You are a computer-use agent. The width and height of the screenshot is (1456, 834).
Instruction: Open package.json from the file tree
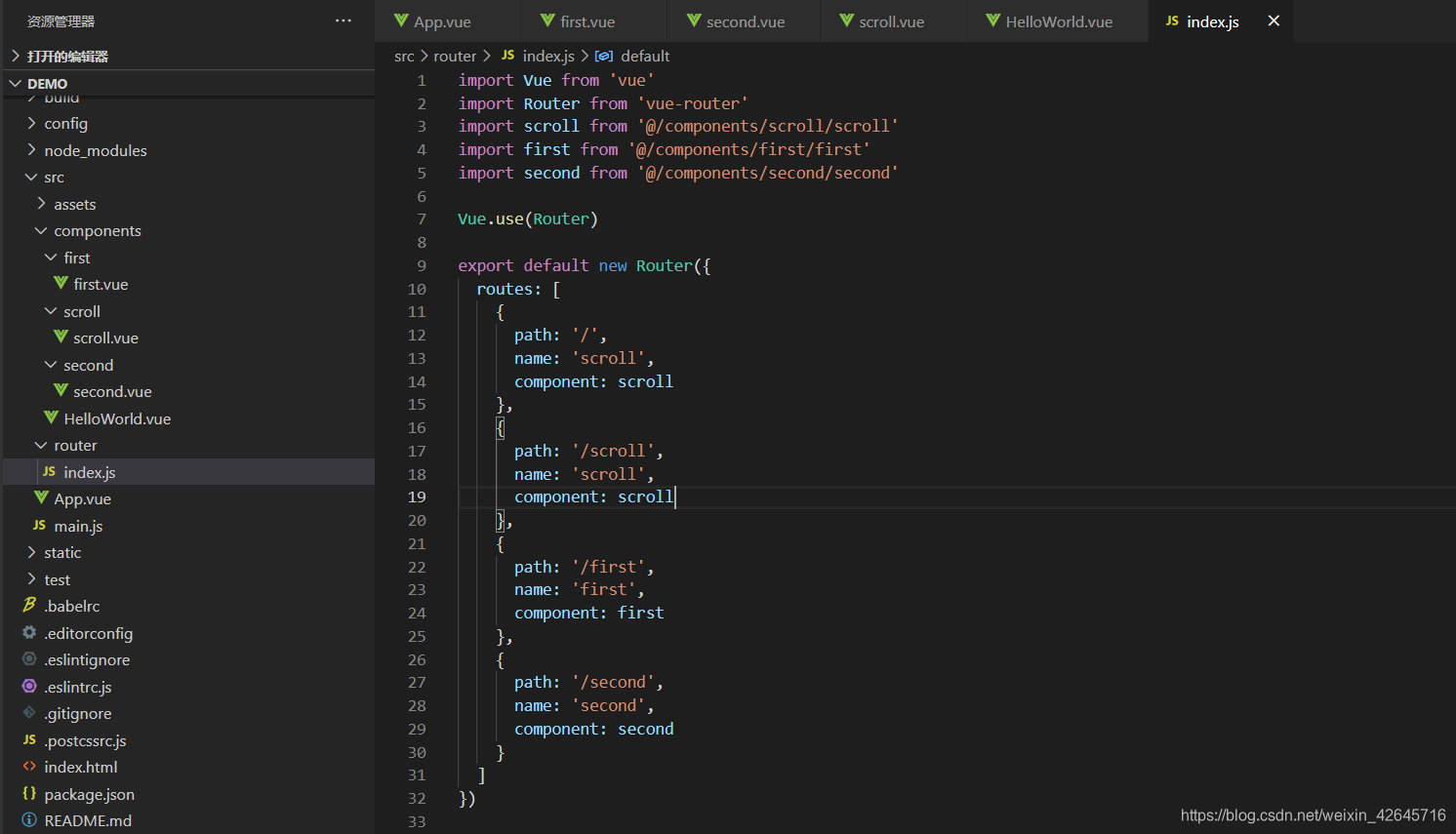click(187, 793)
